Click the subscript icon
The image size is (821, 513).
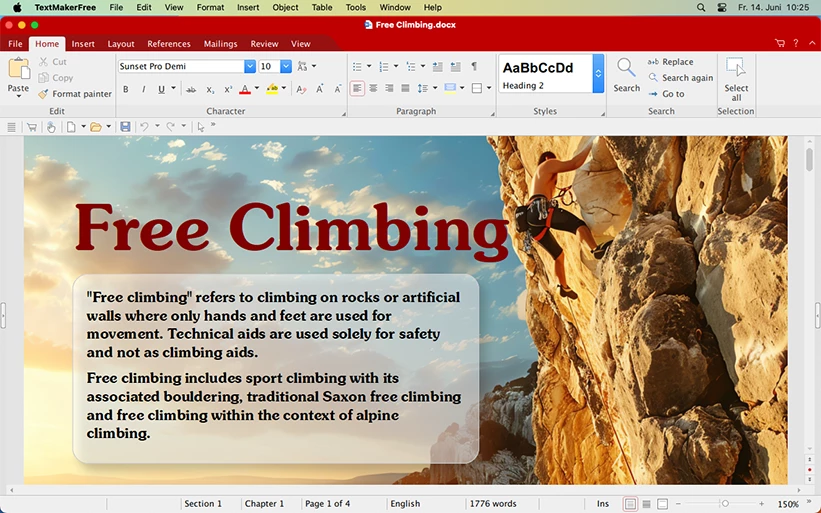pos(210,89)
